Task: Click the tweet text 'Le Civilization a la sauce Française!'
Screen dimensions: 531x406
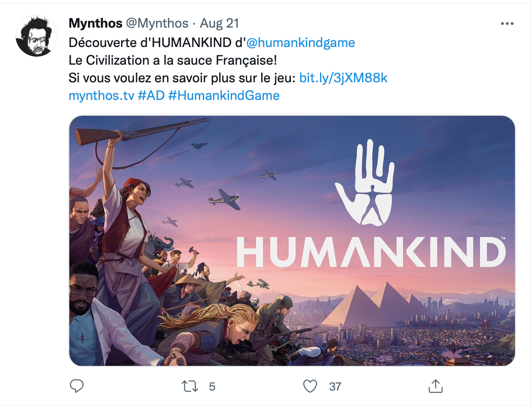Action: 173,60
